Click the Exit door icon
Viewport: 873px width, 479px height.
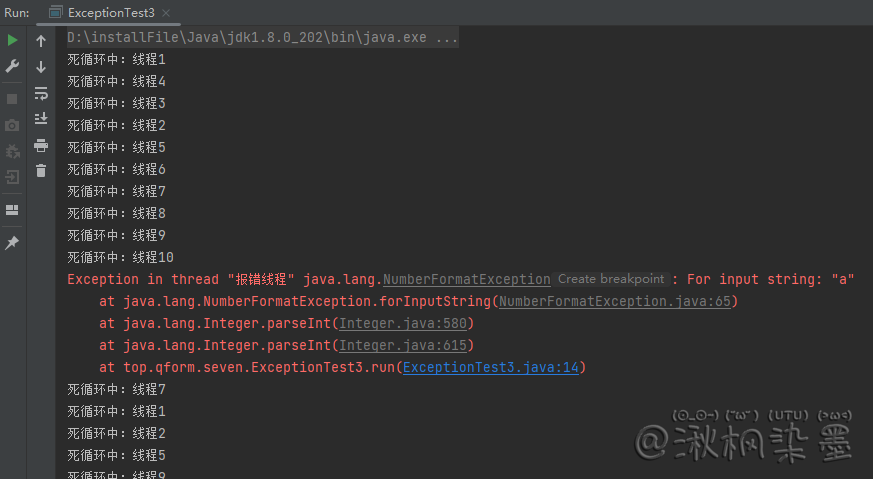point(12,178)
